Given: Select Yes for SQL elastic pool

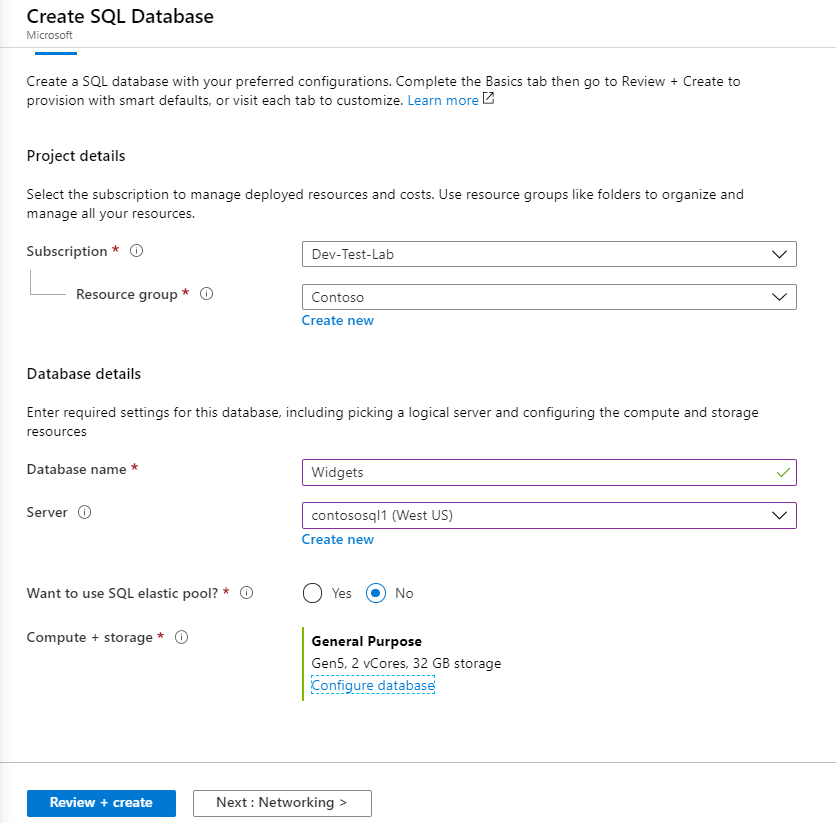Looking at the screenshot, I should [313, 594].
